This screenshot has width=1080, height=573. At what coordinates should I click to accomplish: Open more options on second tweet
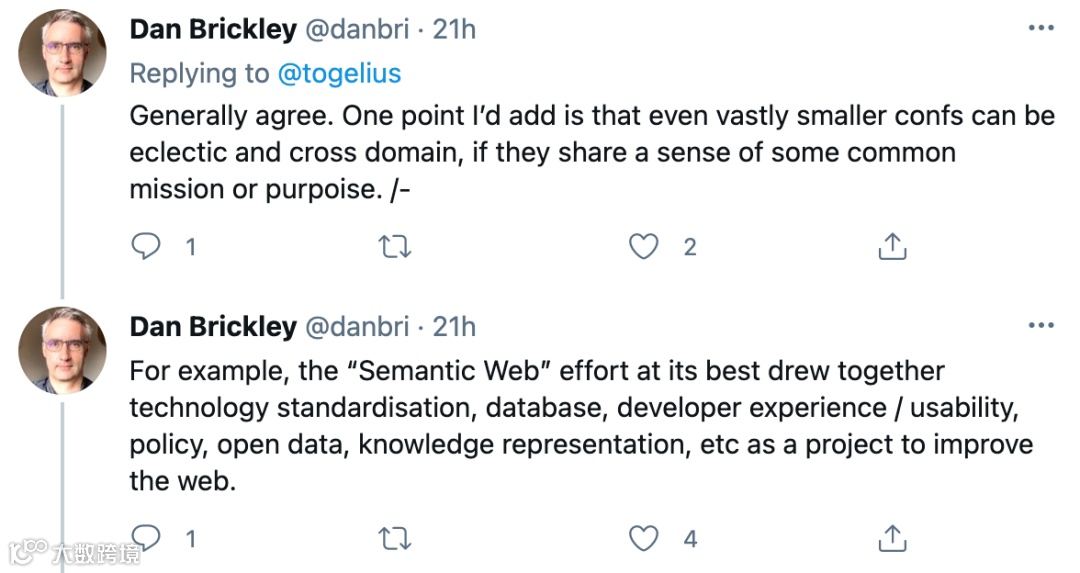pos(1041,326)
